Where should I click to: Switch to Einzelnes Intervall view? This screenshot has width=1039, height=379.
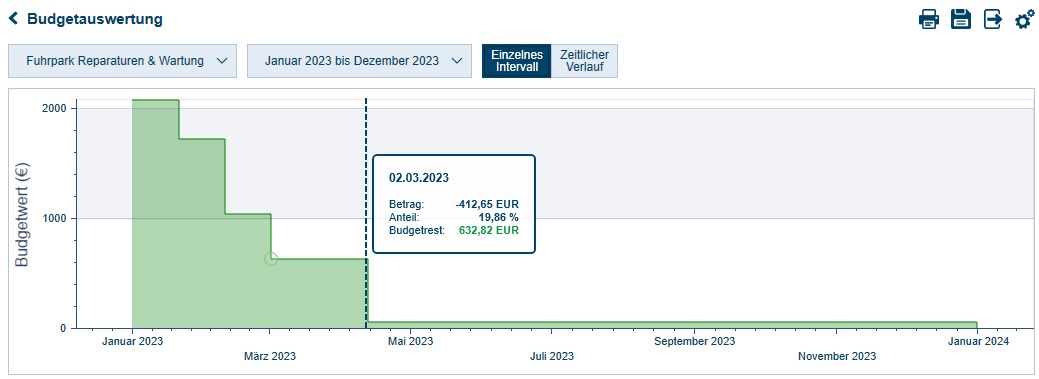tap(517, 61)
